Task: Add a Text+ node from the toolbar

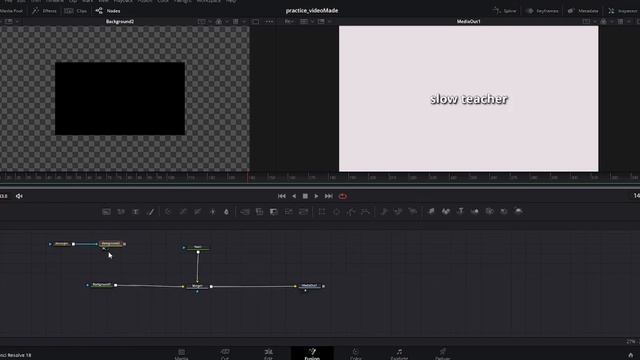Action: [136, 211]
